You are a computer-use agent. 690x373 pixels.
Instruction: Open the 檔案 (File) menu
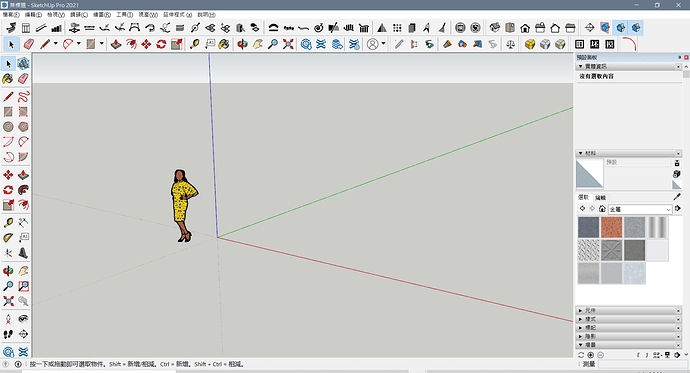coord(11,15)
